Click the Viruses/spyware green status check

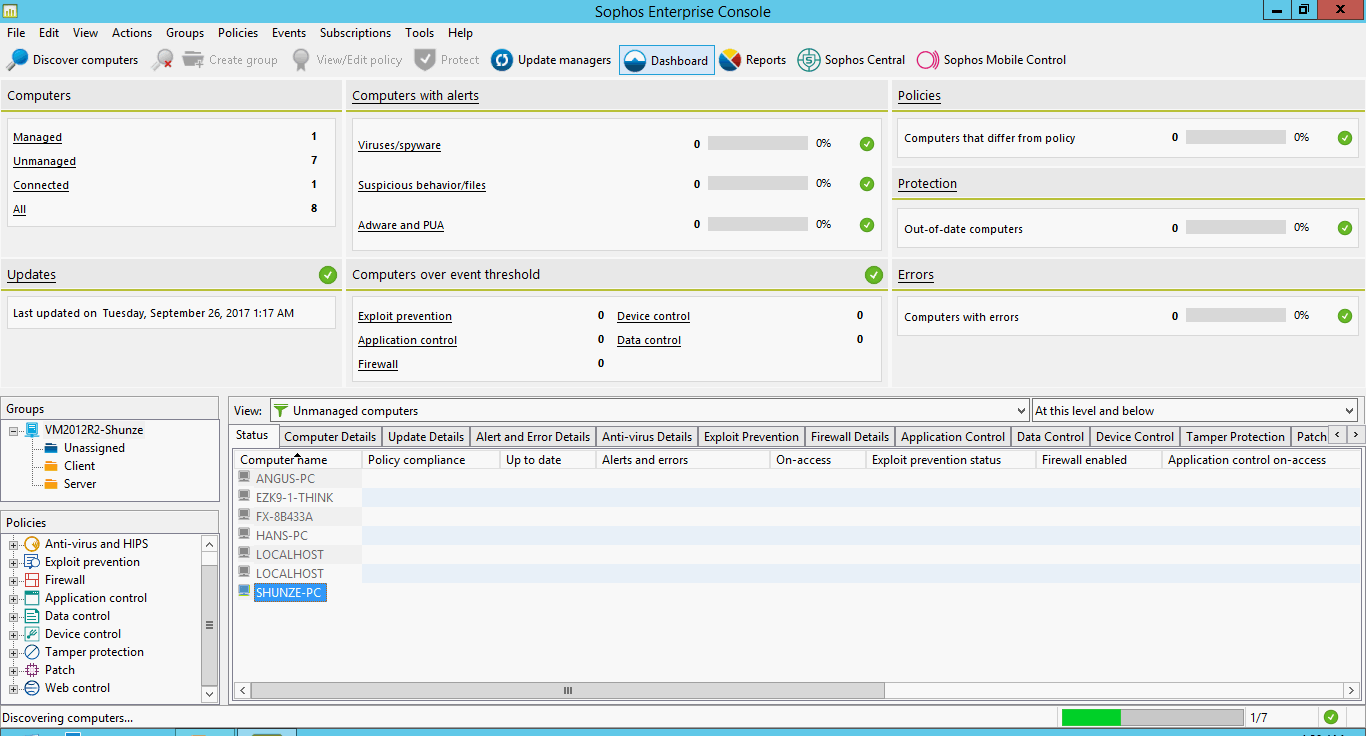[x=867, y=144]
